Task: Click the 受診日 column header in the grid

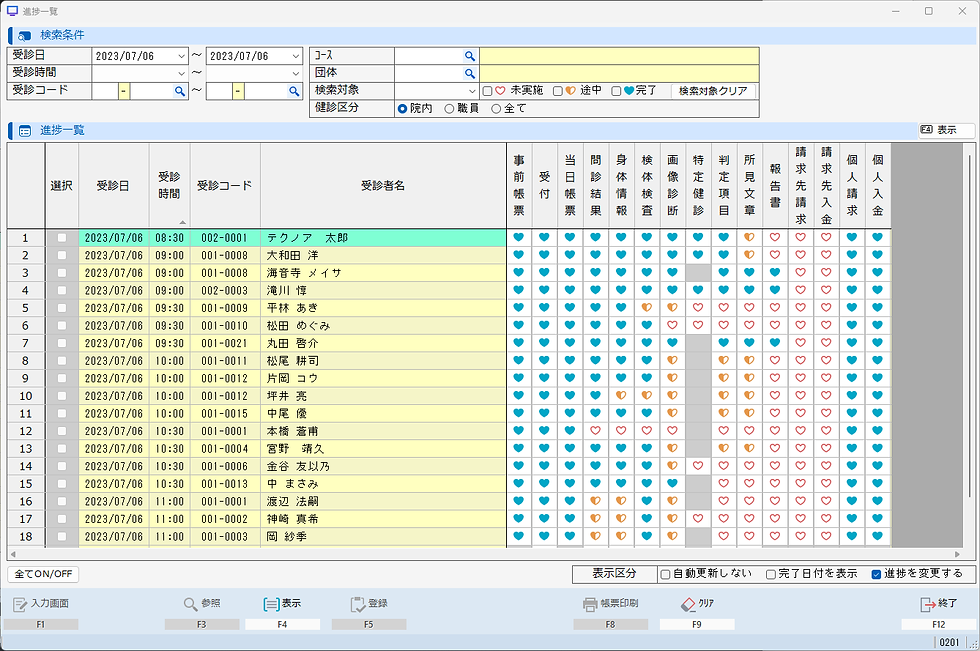Action: click(114, 186)
